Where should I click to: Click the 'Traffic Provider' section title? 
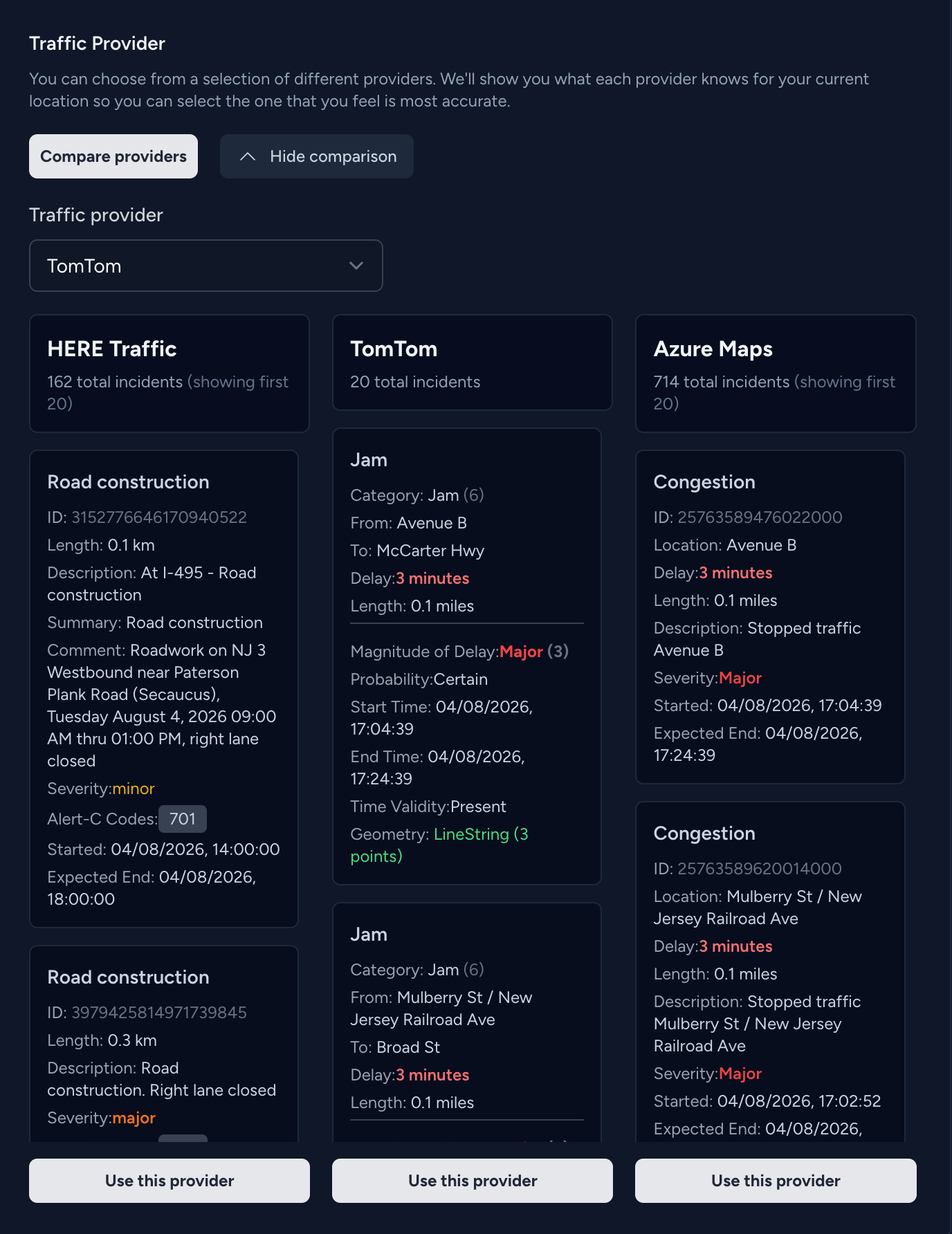tap(97, 44)
